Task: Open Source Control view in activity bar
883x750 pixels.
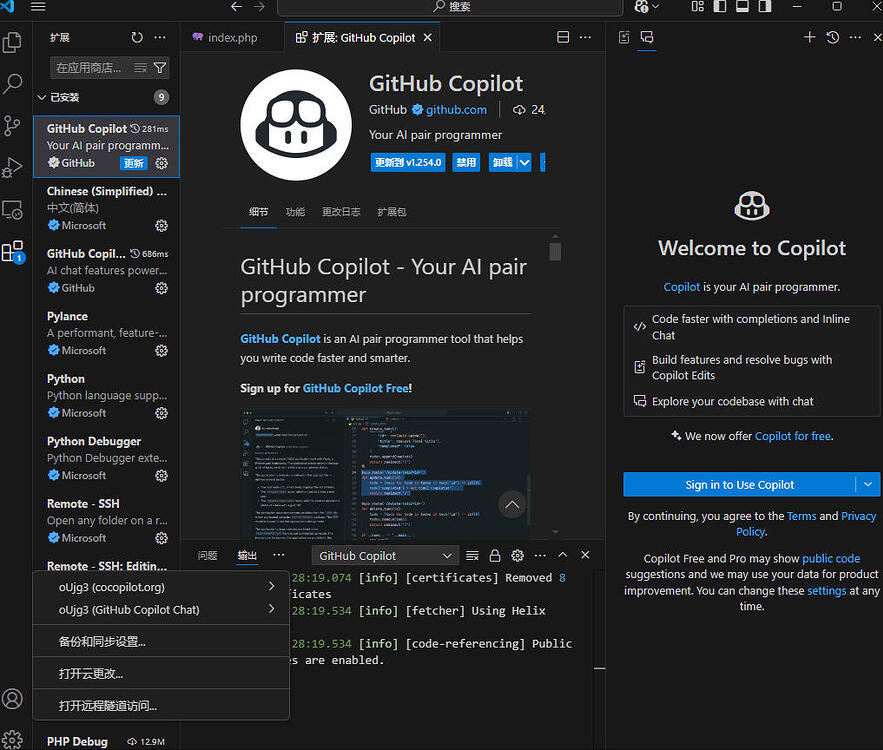Action: point(12,126)
